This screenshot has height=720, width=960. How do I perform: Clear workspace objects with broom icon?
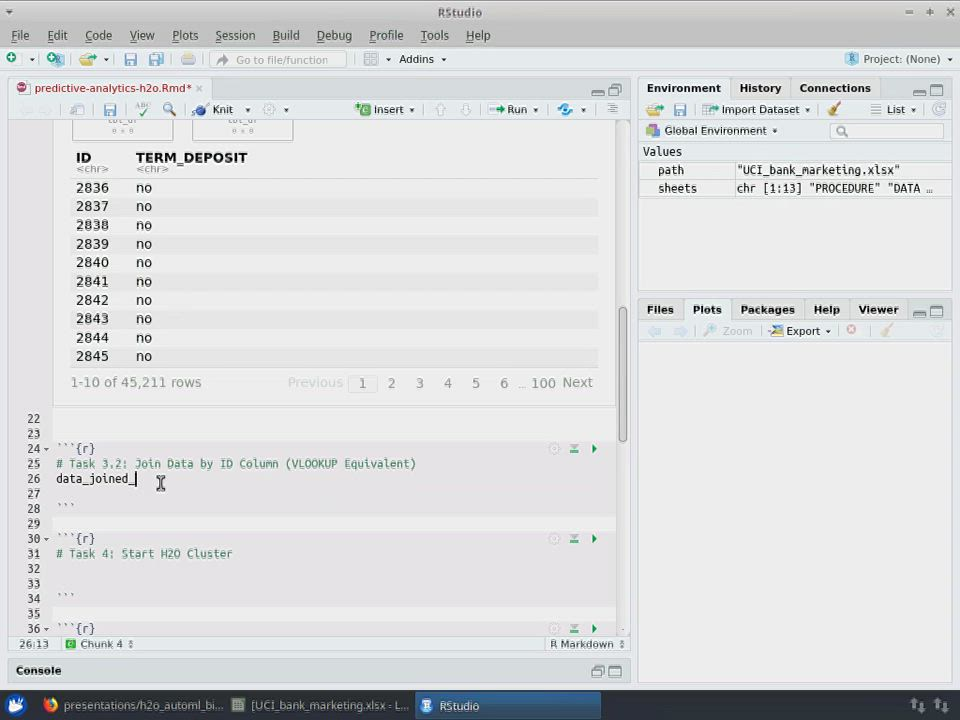(x=834, y=109)
